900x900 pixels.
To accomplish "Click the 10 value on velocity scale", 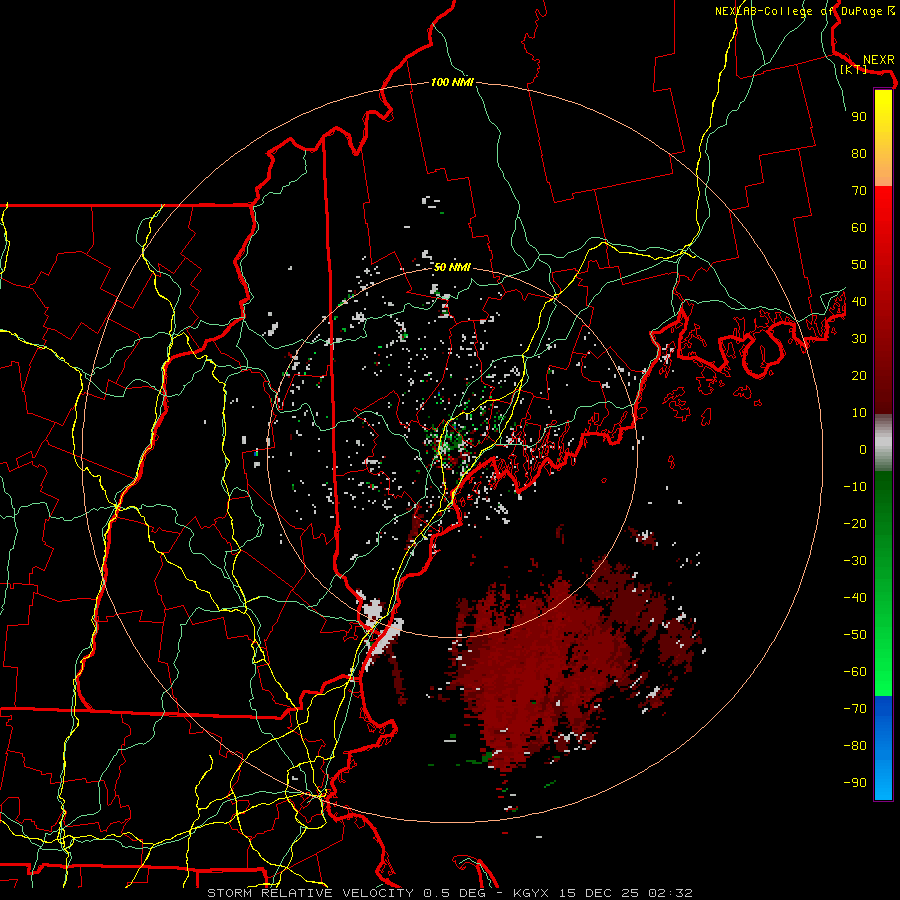I will (x=859, y=413).
